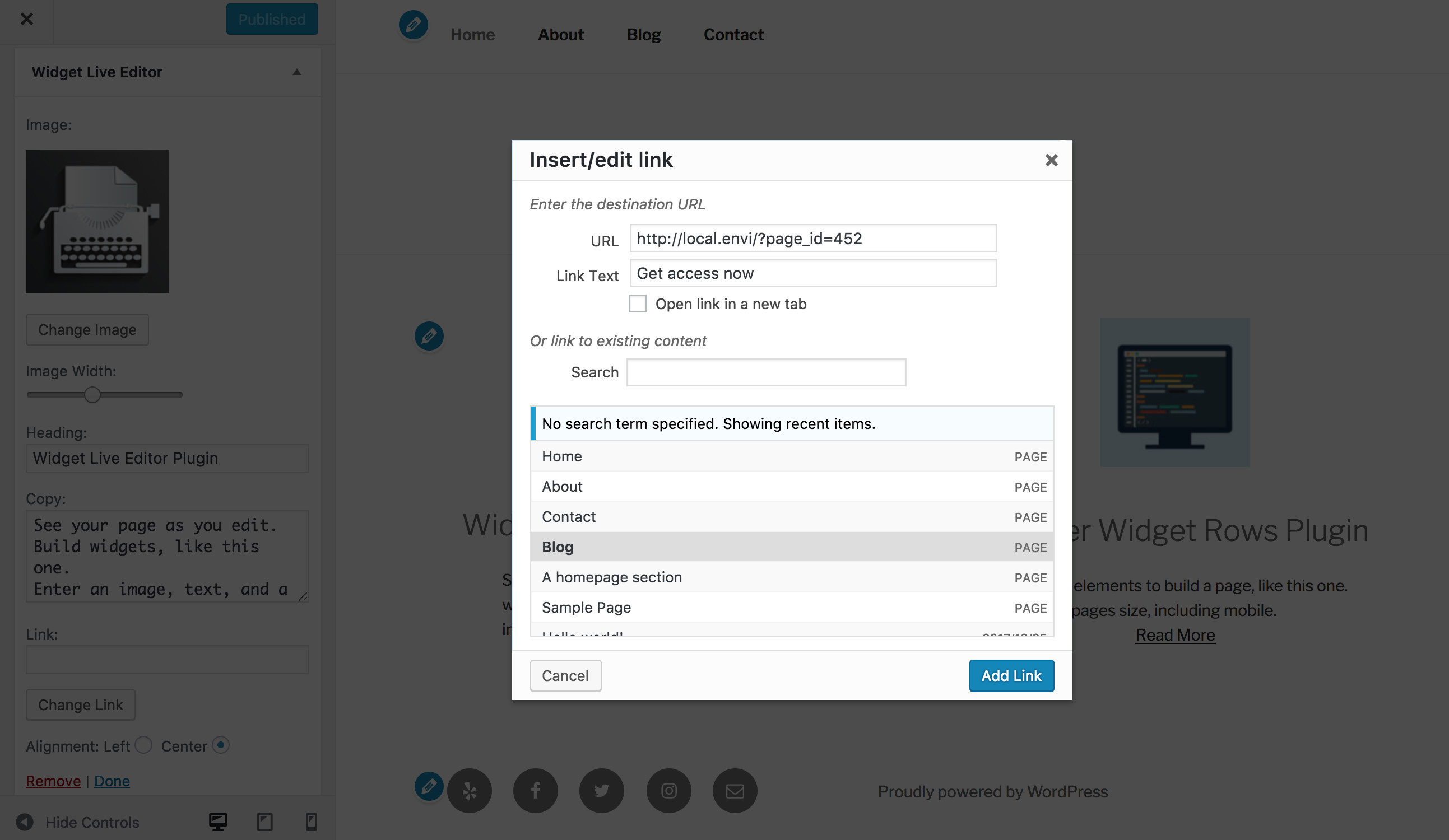
Task: Select Left alignment radio button
Action: (144, 745)
